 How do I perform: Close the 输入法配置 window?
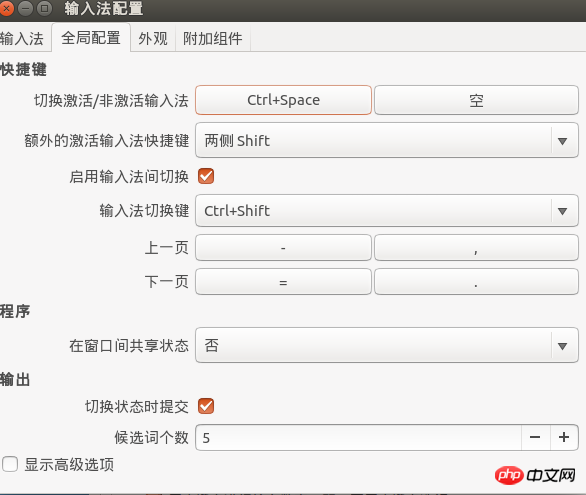click(6, 8)
